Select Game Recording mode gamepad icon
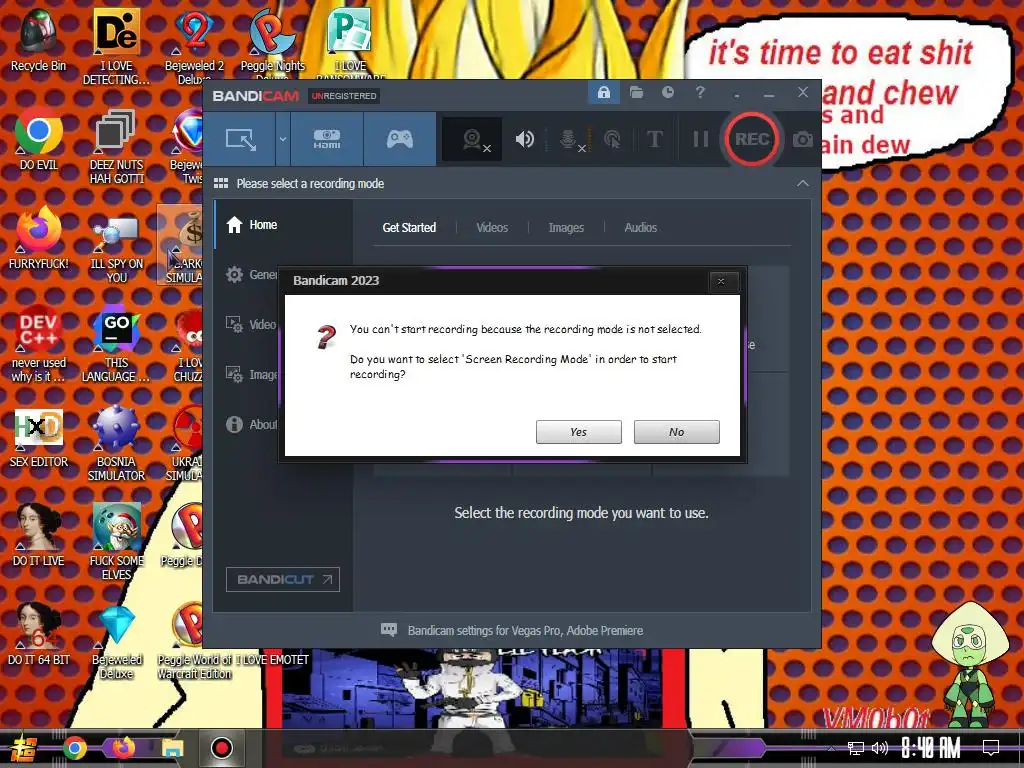Screen dimensions: 1024x768 (x=400, y=139)
